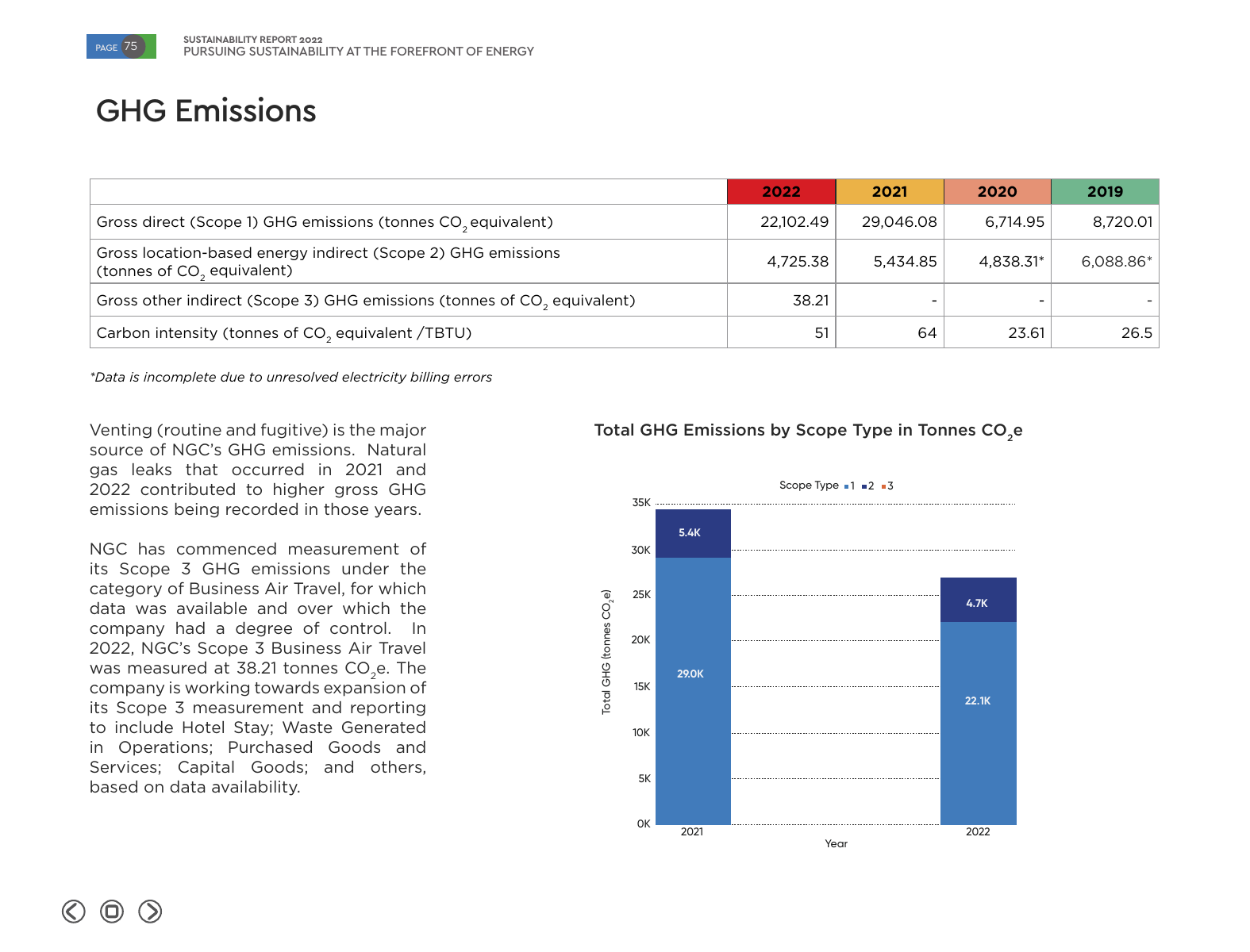Click the Scope 3 value 38.21 in table
Viewport: 1250px width, 952px height.
click(x=811, y=301)
